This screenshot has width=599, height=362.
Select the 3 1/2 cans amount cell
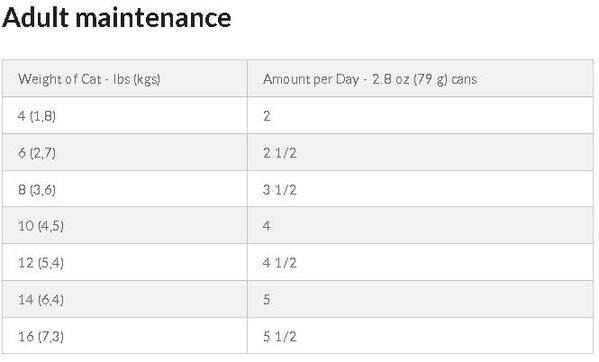(x=420, y=189)
